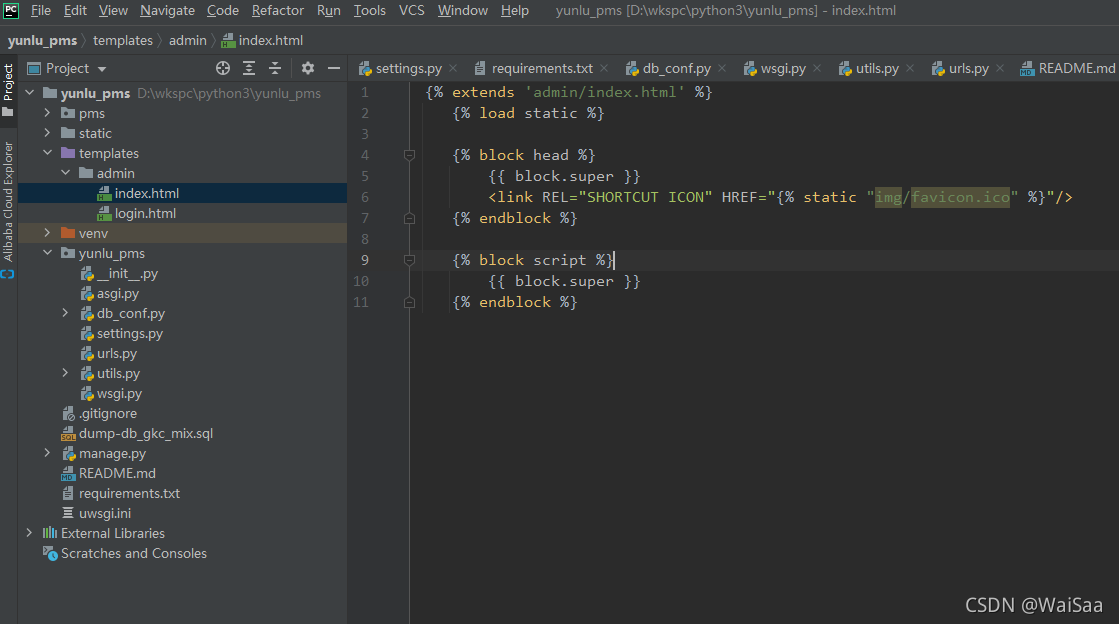Viewport: 1119px width, 624px height.
Task: Open the Project view dropdown
Action: coord(102,69)
